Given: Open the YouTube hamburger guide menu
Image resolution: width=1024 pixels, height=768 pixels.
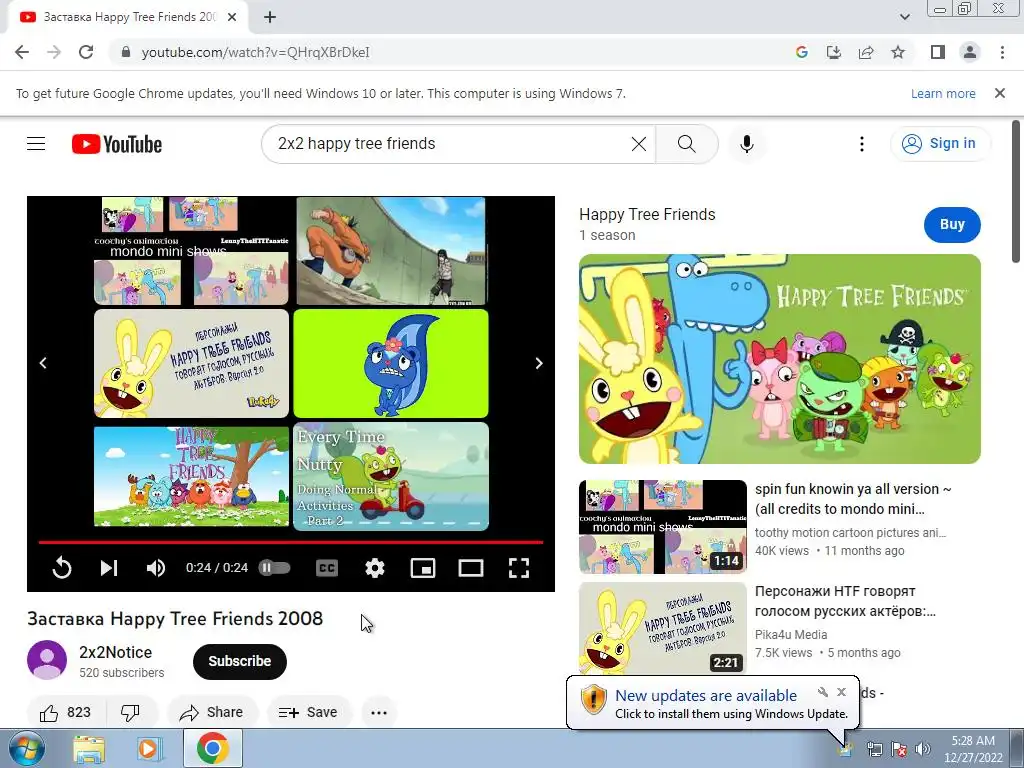Looking at the screenshot, I should 36,144.
